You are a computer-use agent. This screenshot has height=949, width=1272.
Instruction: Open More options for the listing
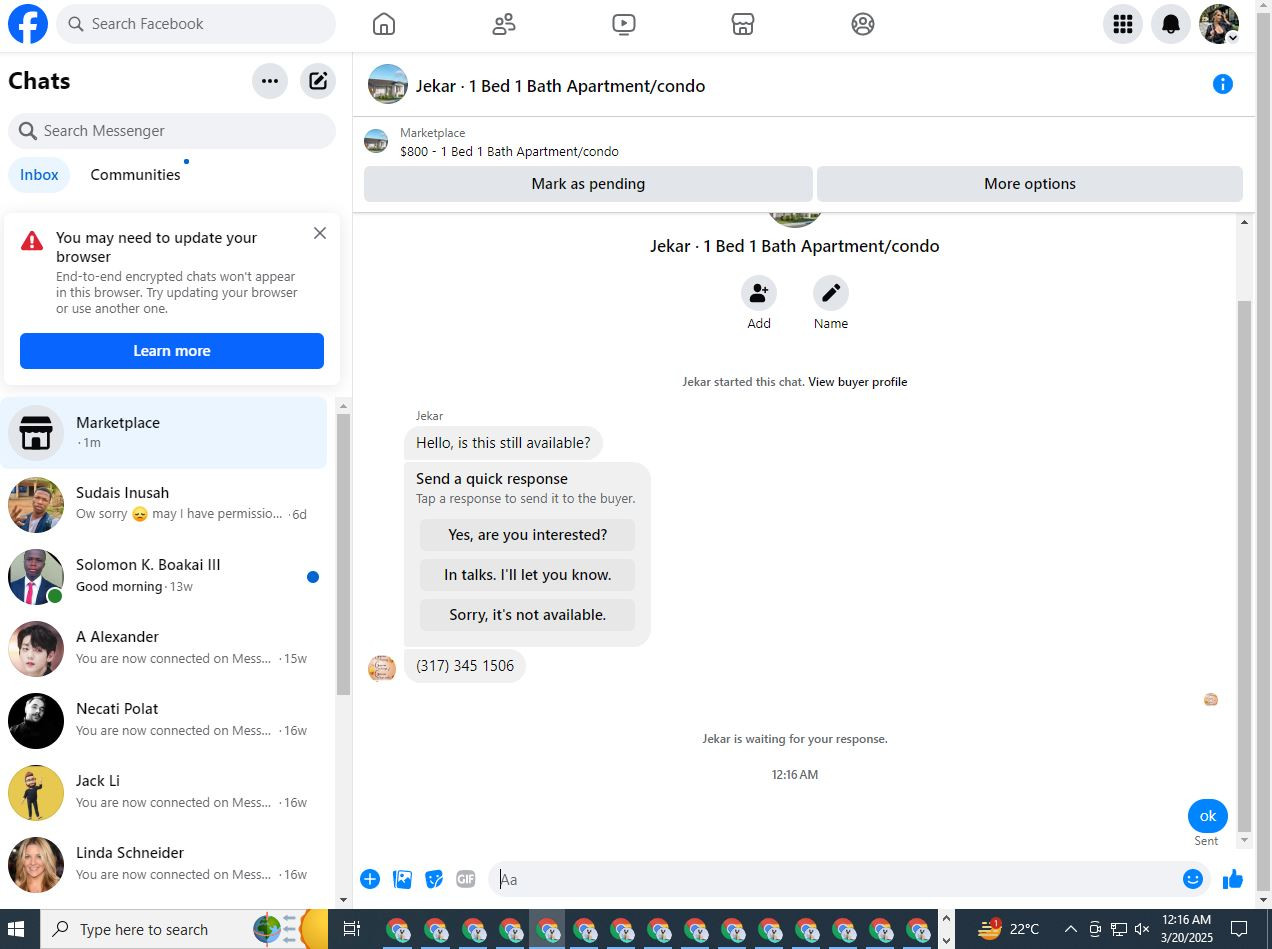pos(1030,184)
